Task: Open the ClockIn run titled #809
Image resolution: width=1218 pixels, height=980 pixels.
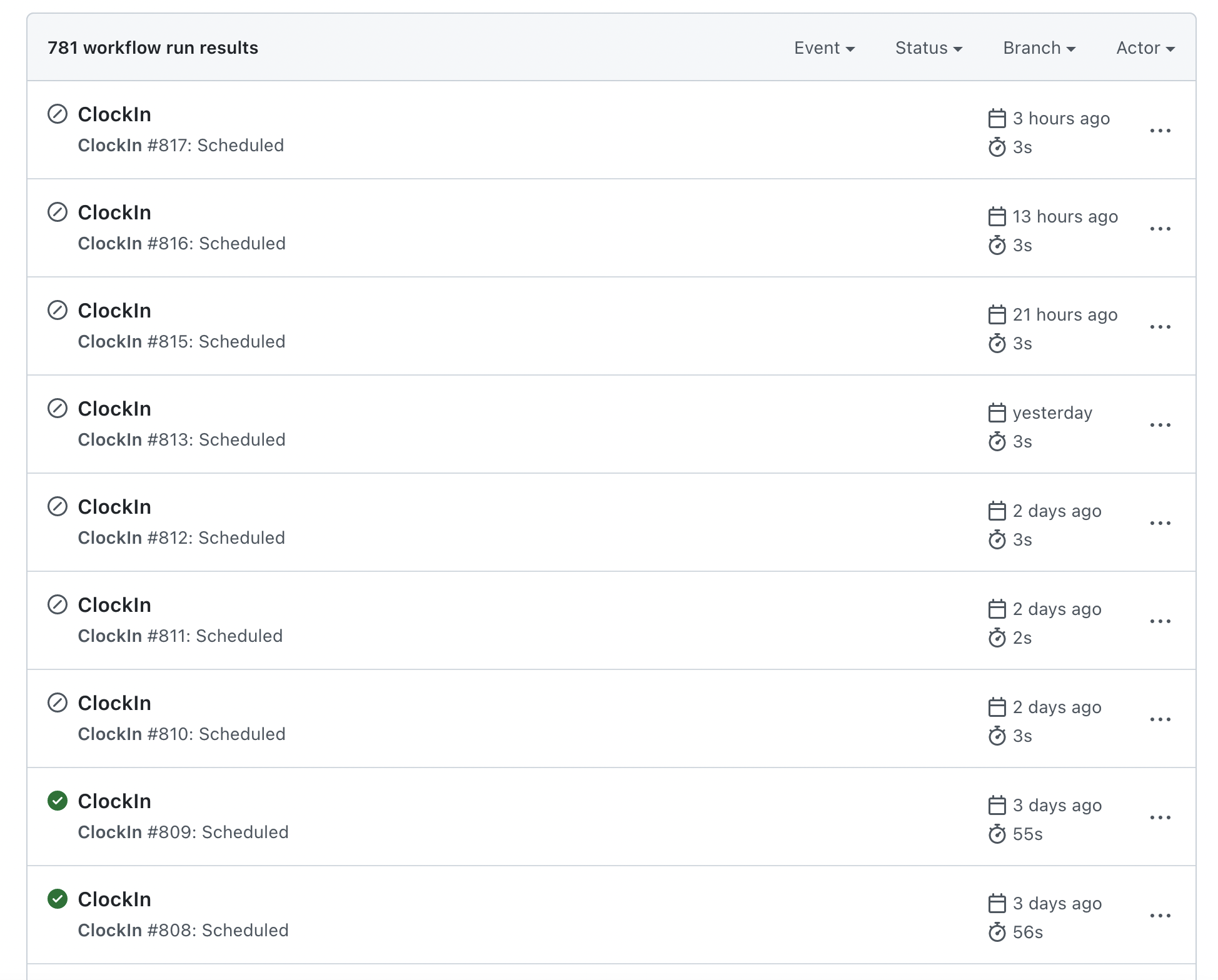Action: coord(114,801)
